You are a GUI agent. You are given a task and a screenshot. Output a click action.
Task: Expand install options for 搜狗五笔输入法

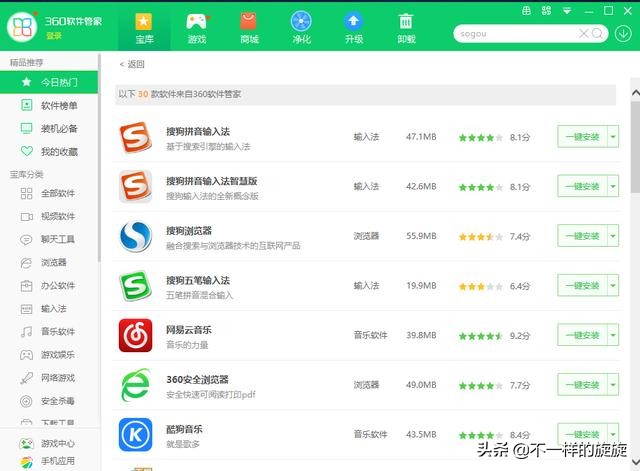[x=613, y=285]
